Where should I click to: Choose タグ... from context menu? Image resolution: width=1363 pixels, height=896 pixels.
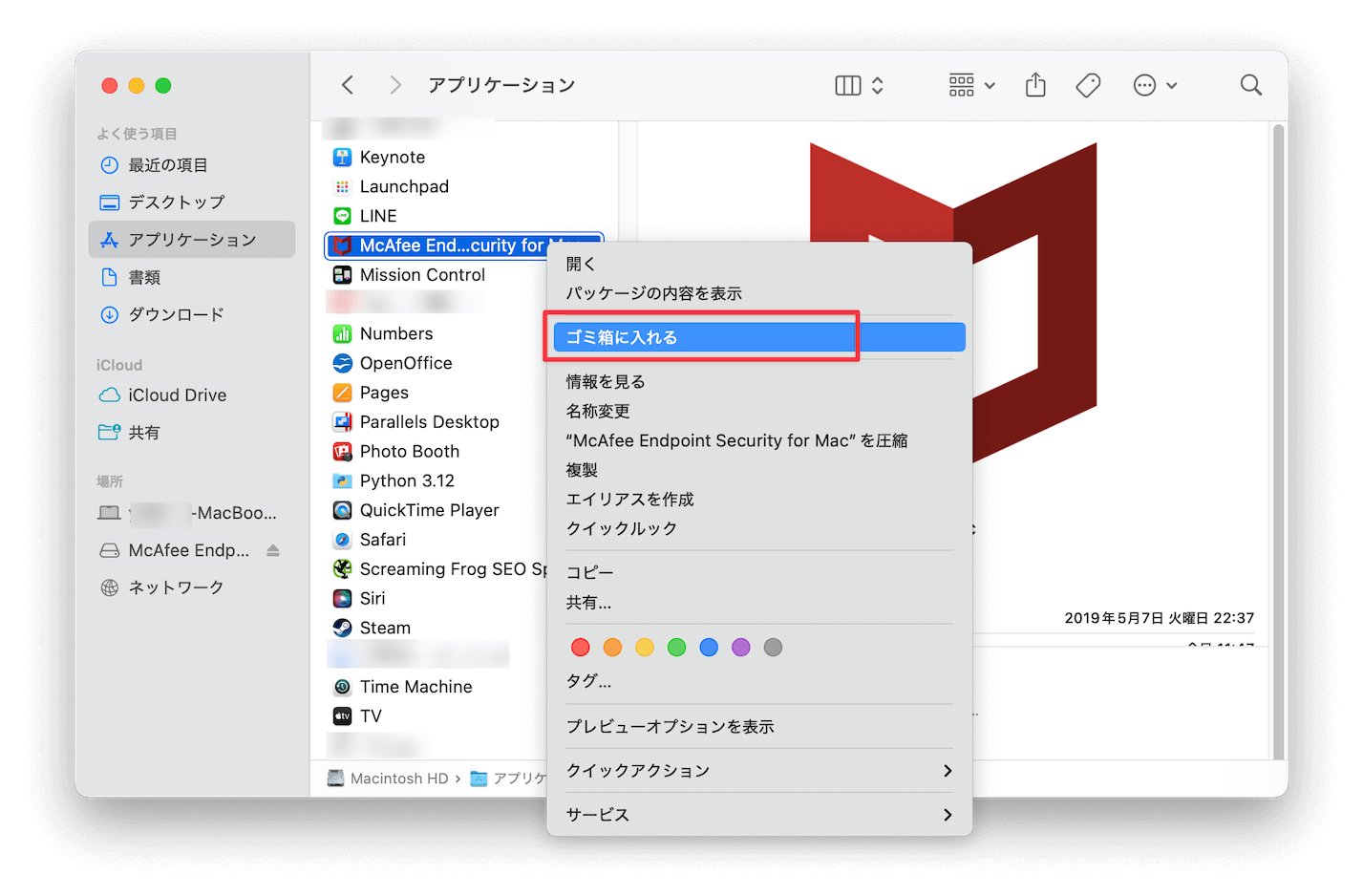pyautogui.click(x=759, y=682)
